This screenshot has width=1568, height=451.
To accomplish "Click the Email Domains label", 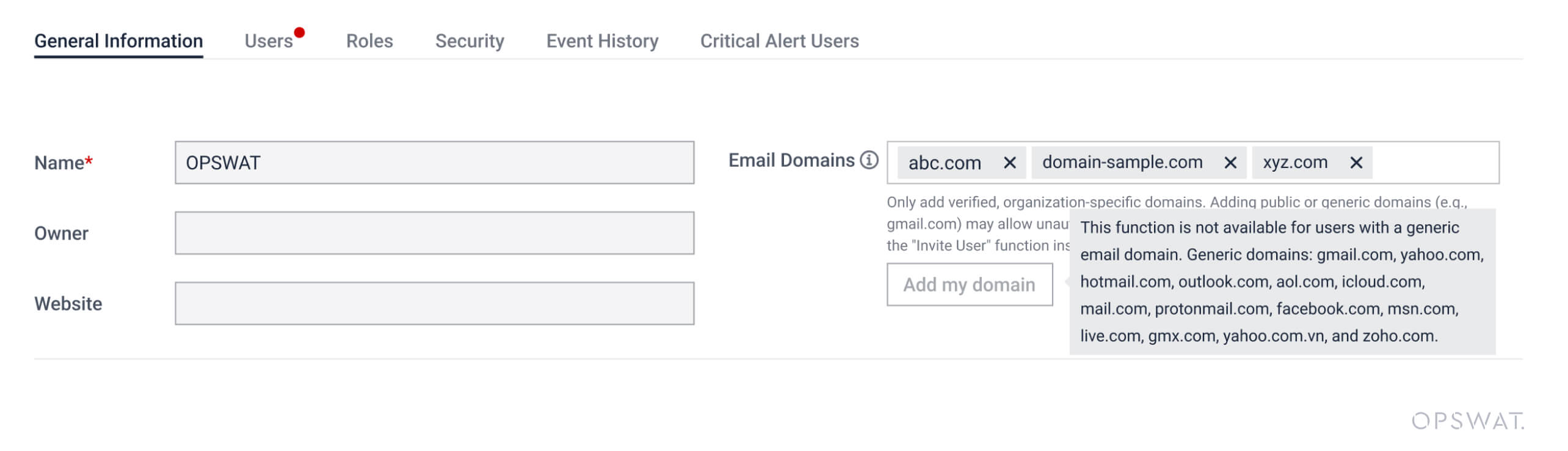I will pyautogui.click(x=791, y=160).
